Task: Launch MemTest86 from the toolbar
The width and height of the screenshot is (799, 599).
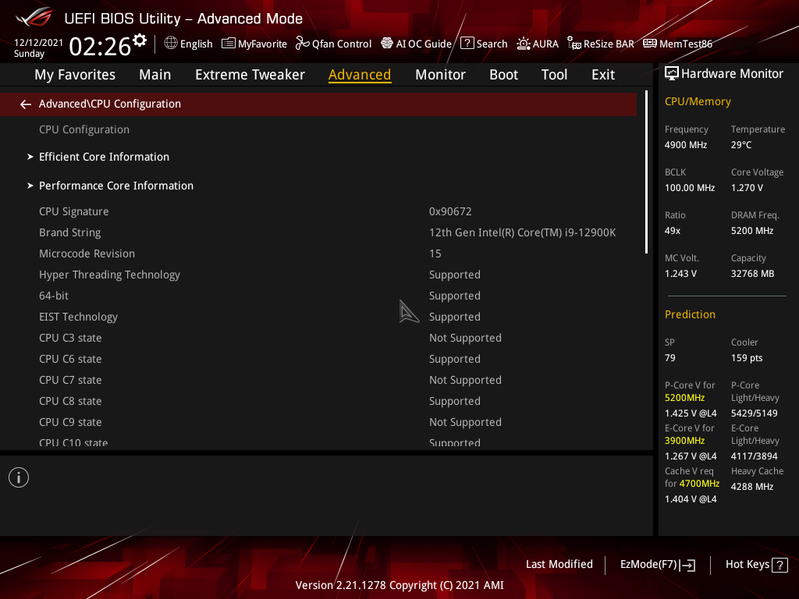Action: pyautogui.click(x=677, y=44)
